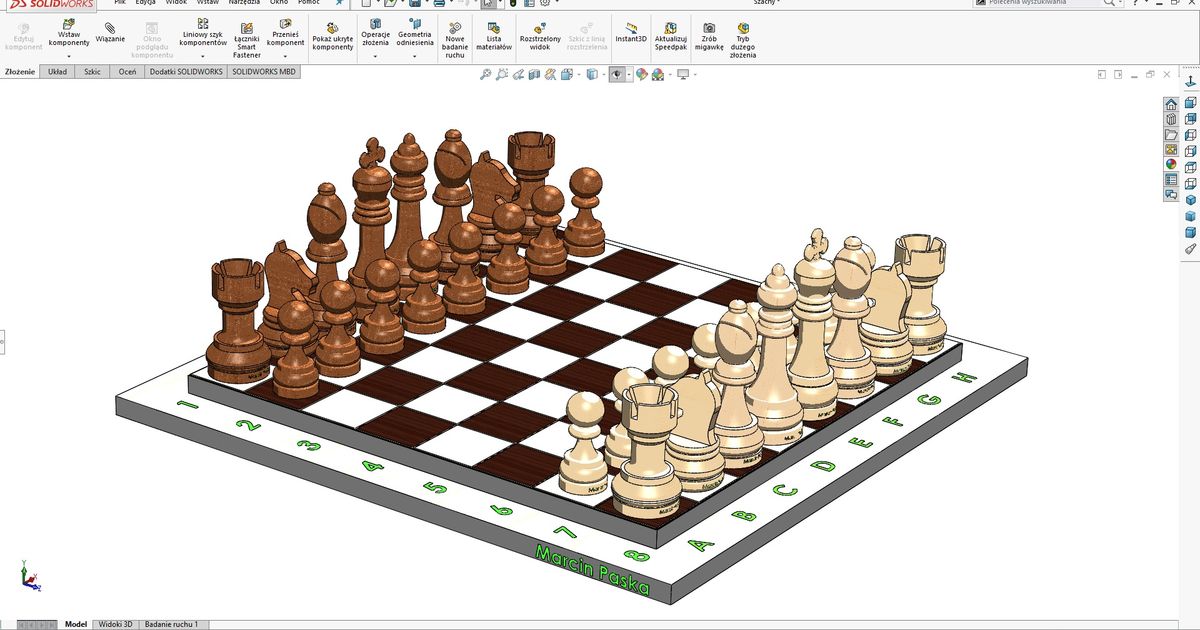The width and height of the screenshot is (1200, 630).
Task: Switch to the Szkic tab
Action: click(91, 71)
